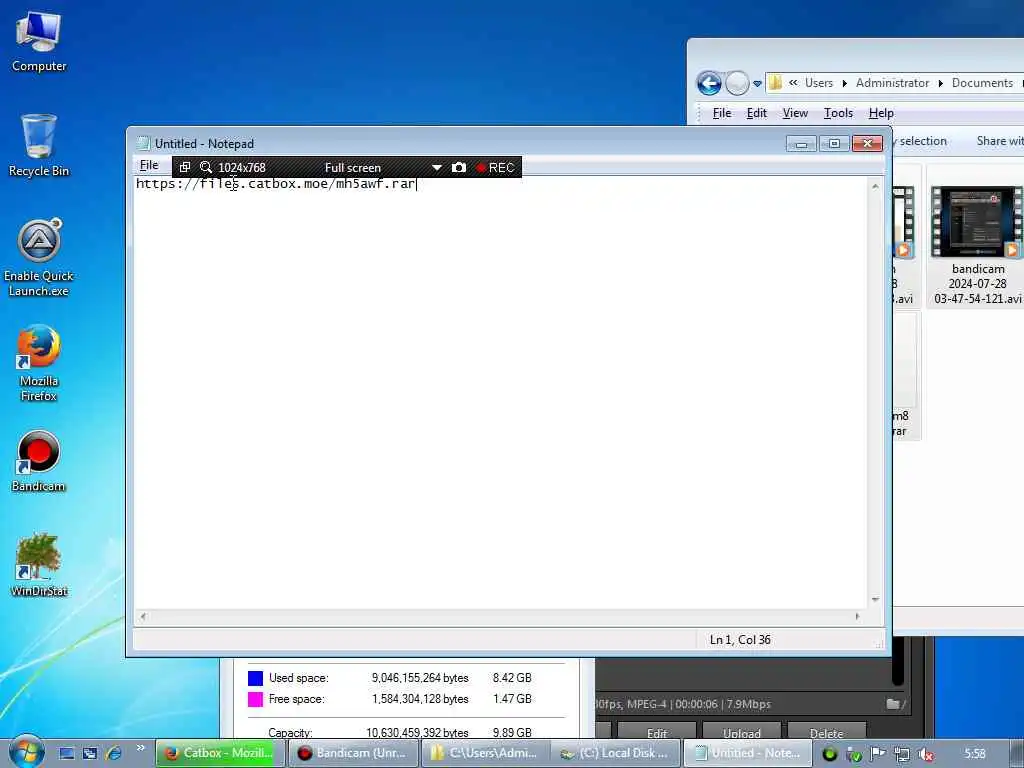
Task: Click the Notepad vertical scrollbar up arrow
Action: pos(875,187)
